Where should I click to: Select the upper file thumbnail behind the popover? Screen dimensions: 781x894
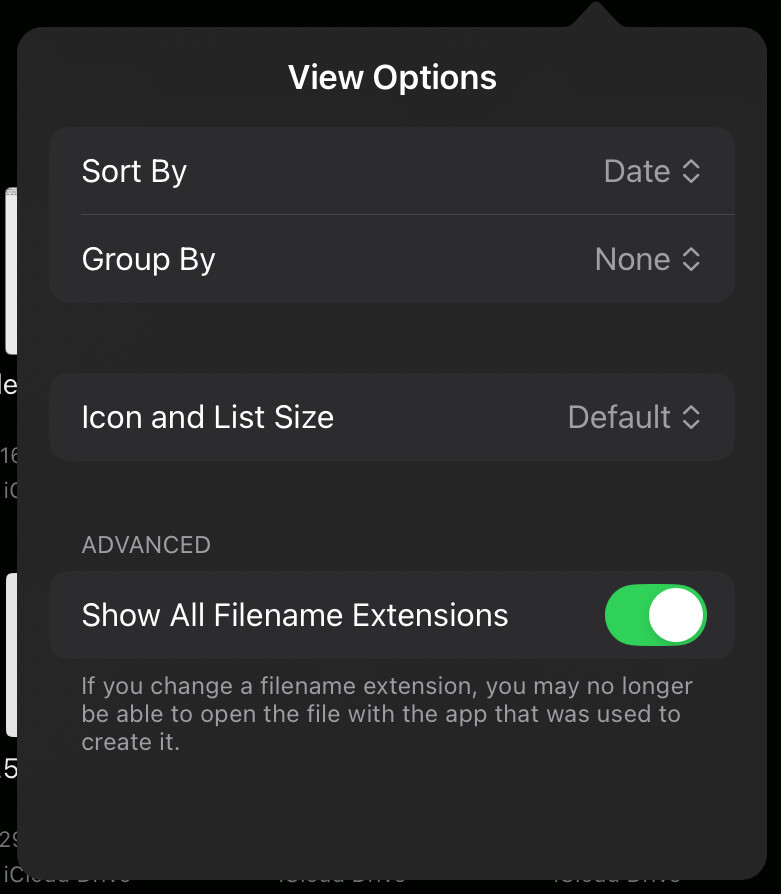point(10,270)
